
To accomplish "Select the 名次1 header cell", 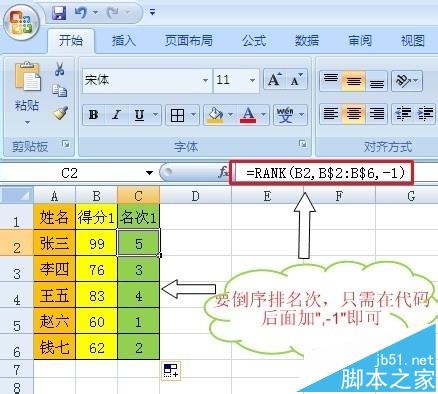I will (138, 217).
